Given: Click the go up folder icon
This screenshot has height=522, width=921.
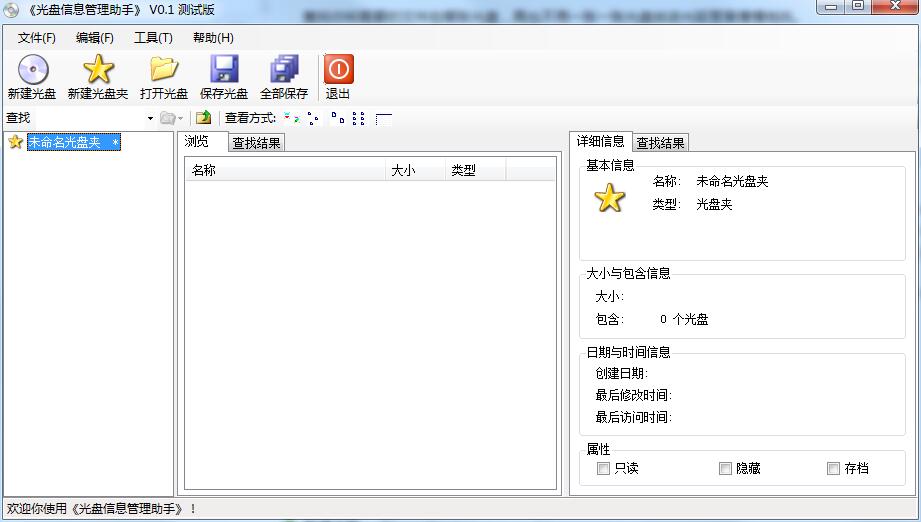Looking at the screenshot, I should pyautogui.click(x=204, y=118).
